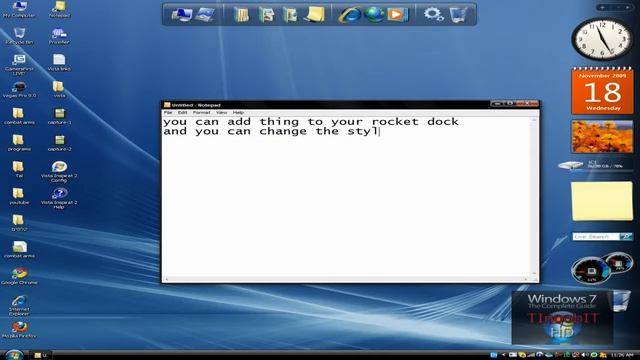Open the vista folder on desktop
The image size is (640, 360).
click(59, 89)
